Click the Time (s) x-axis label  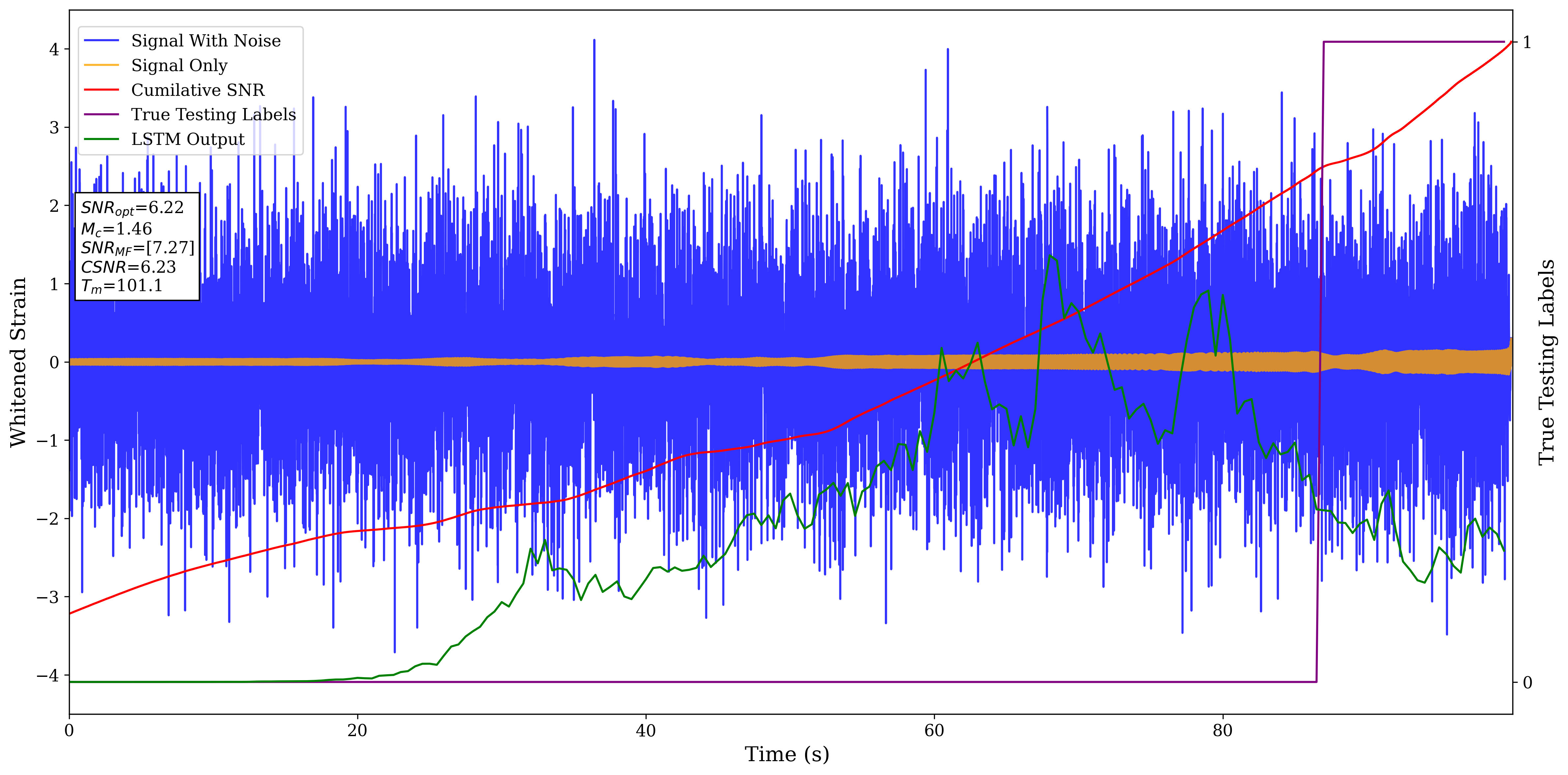tap(786, 754)
